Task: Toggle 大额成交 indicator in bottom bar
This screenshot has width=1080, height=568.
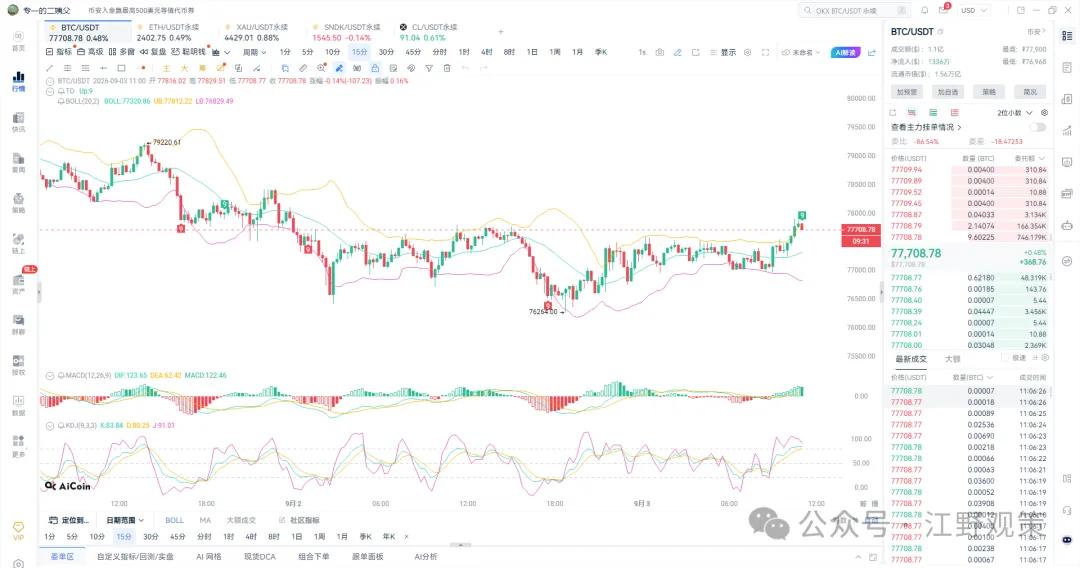Action: click(240, 520)
